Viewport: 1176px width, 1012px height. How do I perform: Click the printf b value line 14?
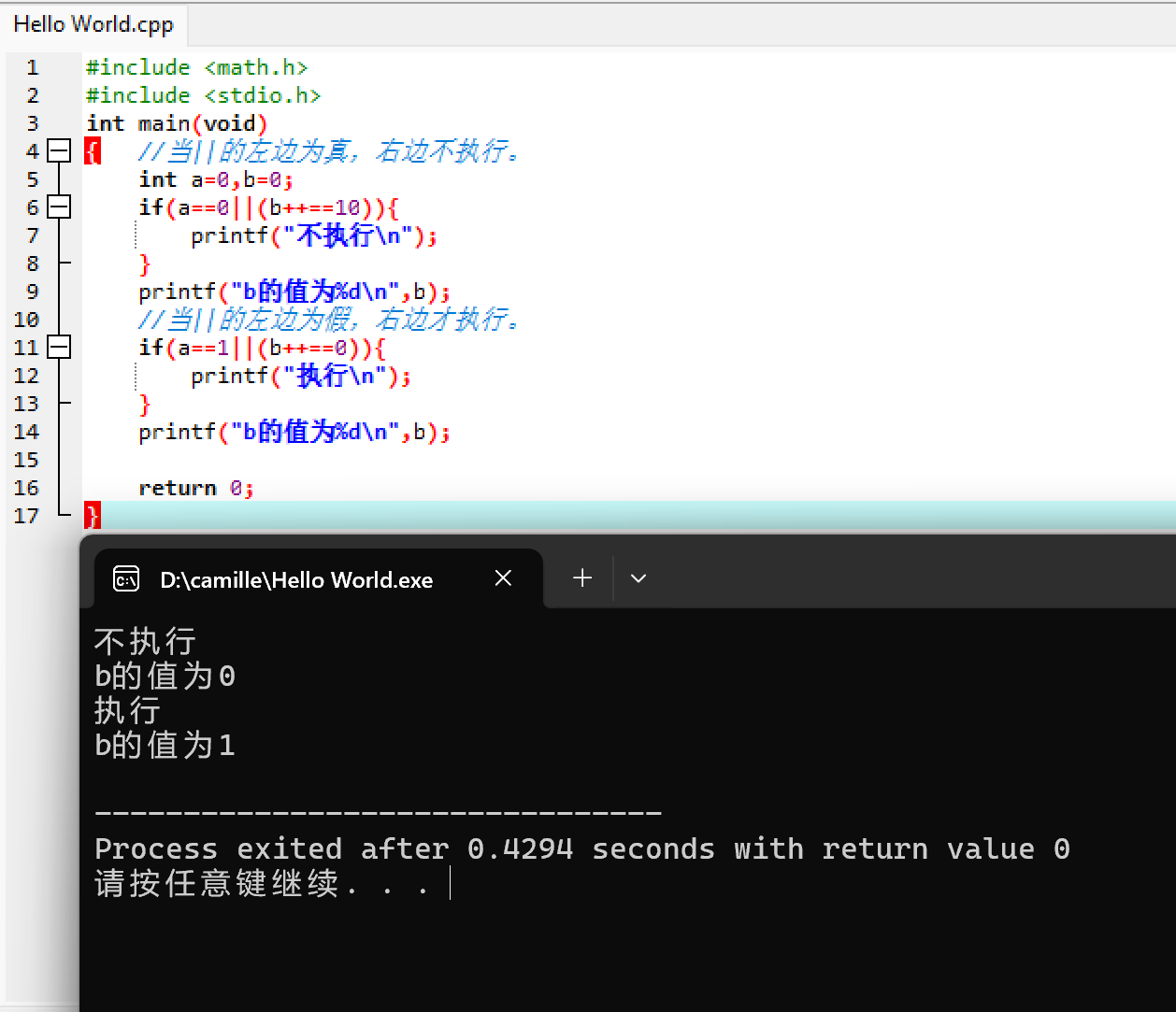coord(294,432)
